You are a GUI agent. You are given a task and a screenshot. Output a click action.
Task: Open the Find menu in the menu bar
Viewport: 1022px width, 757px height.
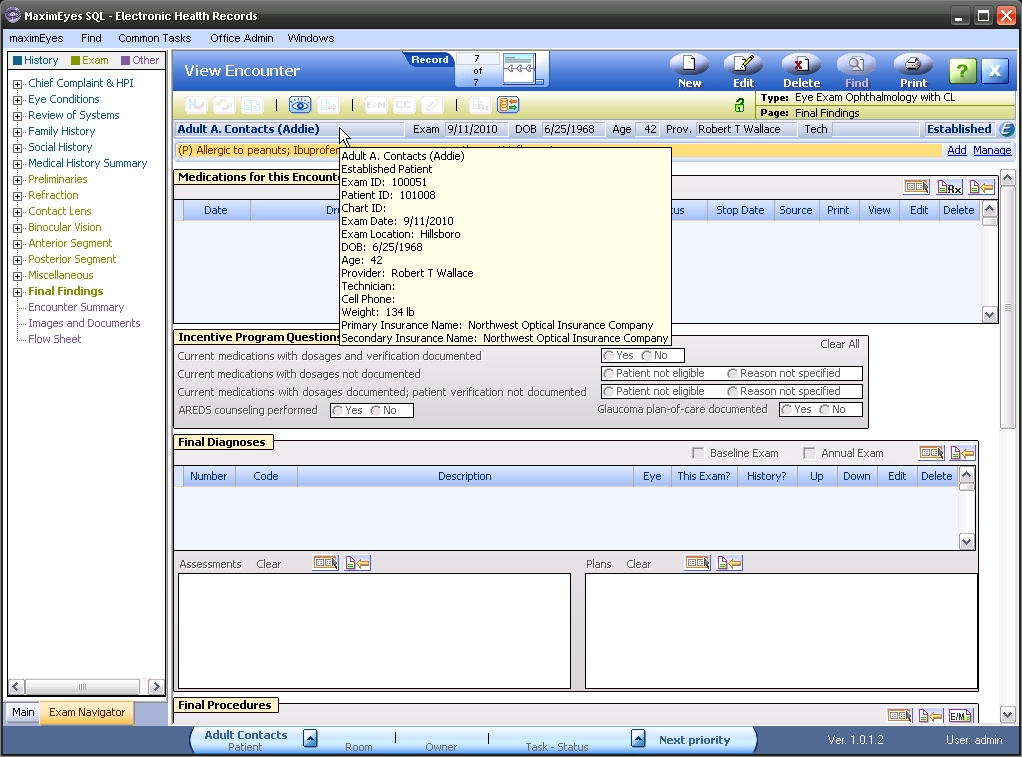click(x=91, y=38)
